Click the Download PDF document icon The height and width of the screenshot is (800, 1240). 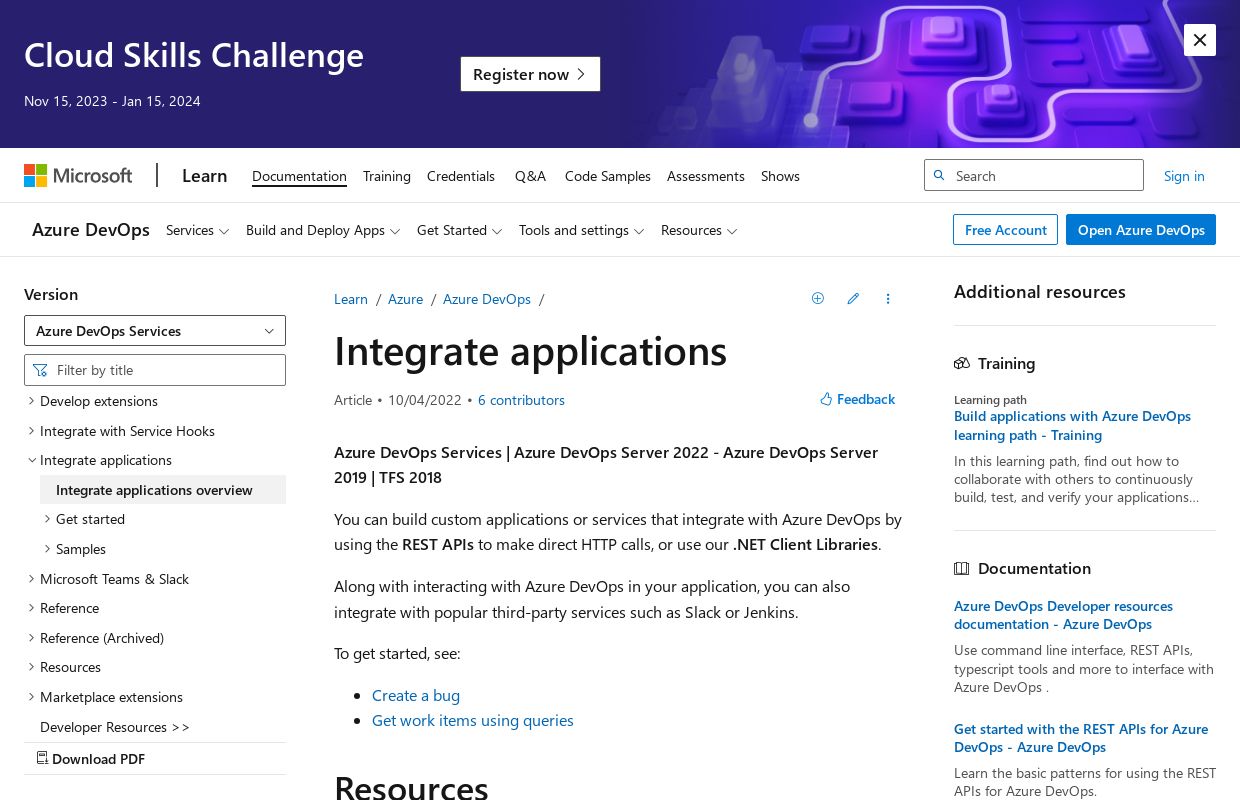(x=42, y=758)
